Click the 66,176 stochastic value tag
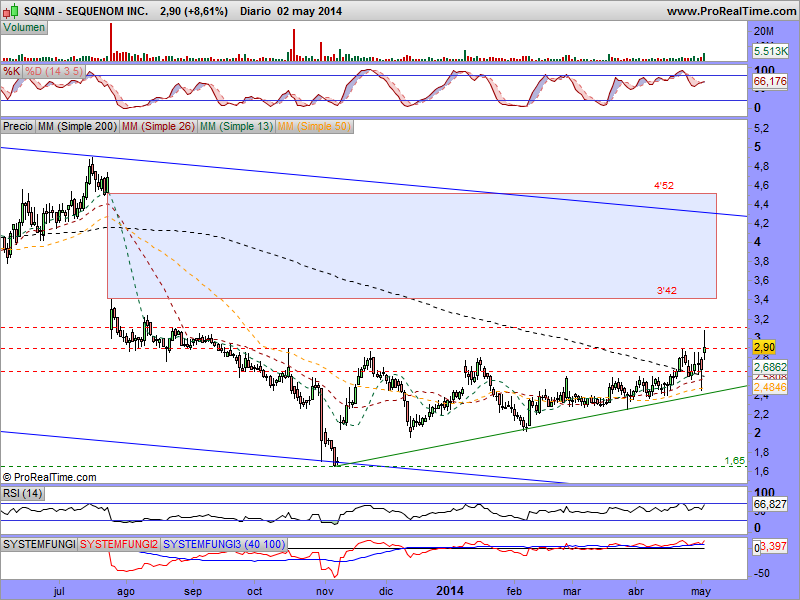The width and height of the screenshot is (800, 600). tap(770, 81)
